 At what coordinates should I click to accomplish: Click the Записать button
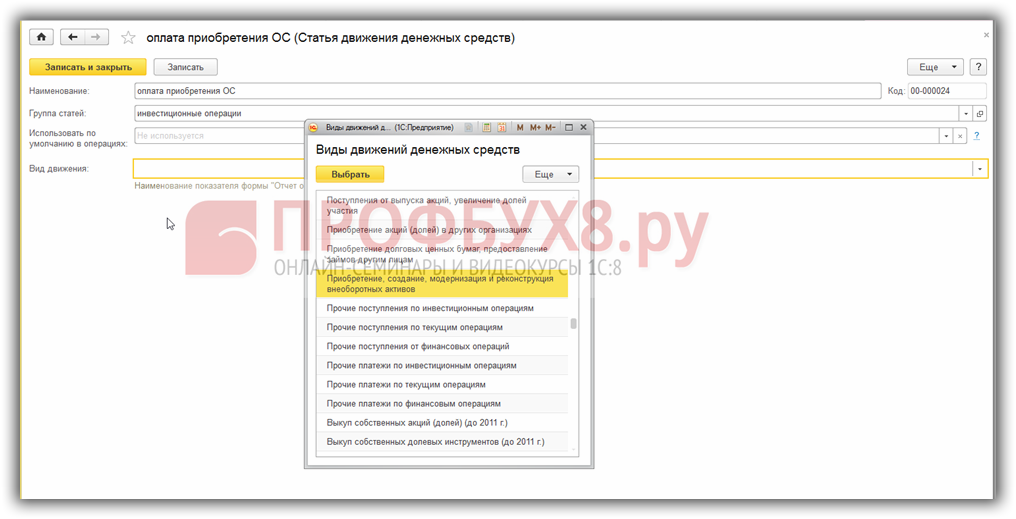[185, 67]
